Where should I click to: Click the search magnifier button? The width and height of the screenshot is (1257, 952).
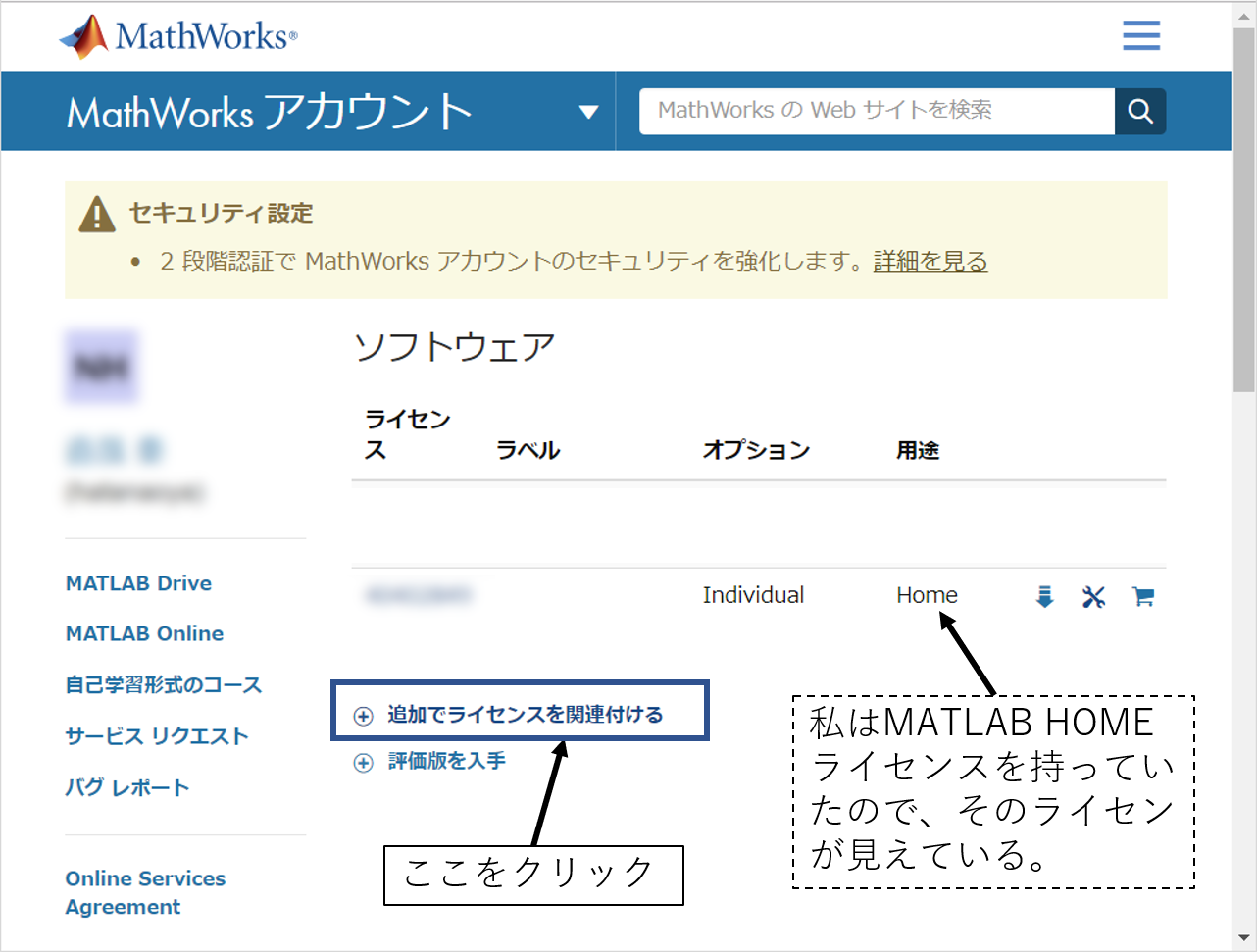click(1140, 111)
